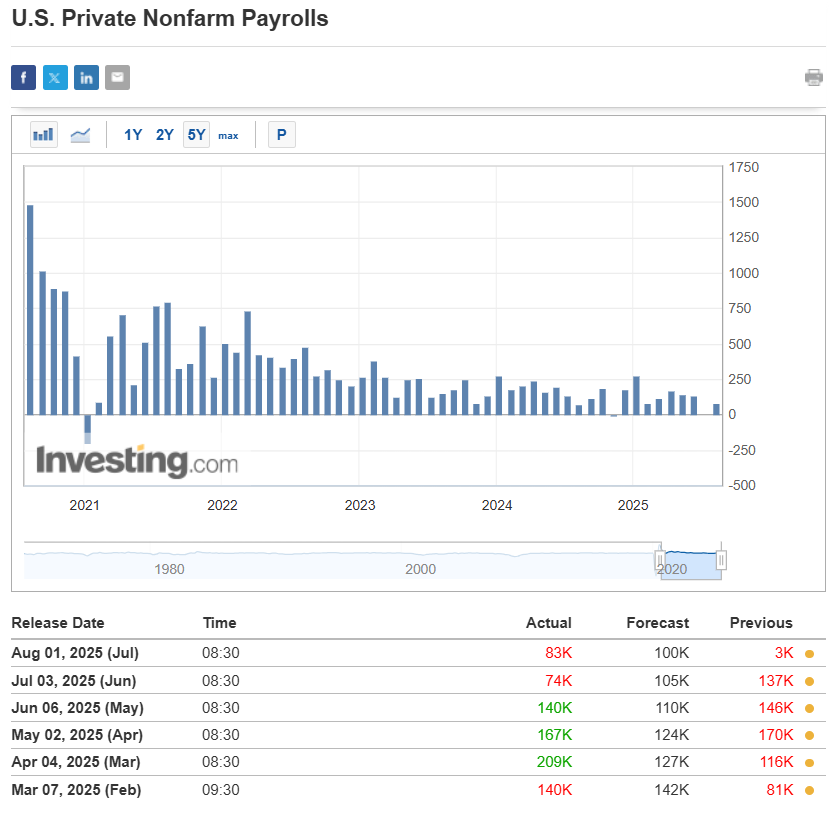Share page via Facebook icon

tap(23, 77)
